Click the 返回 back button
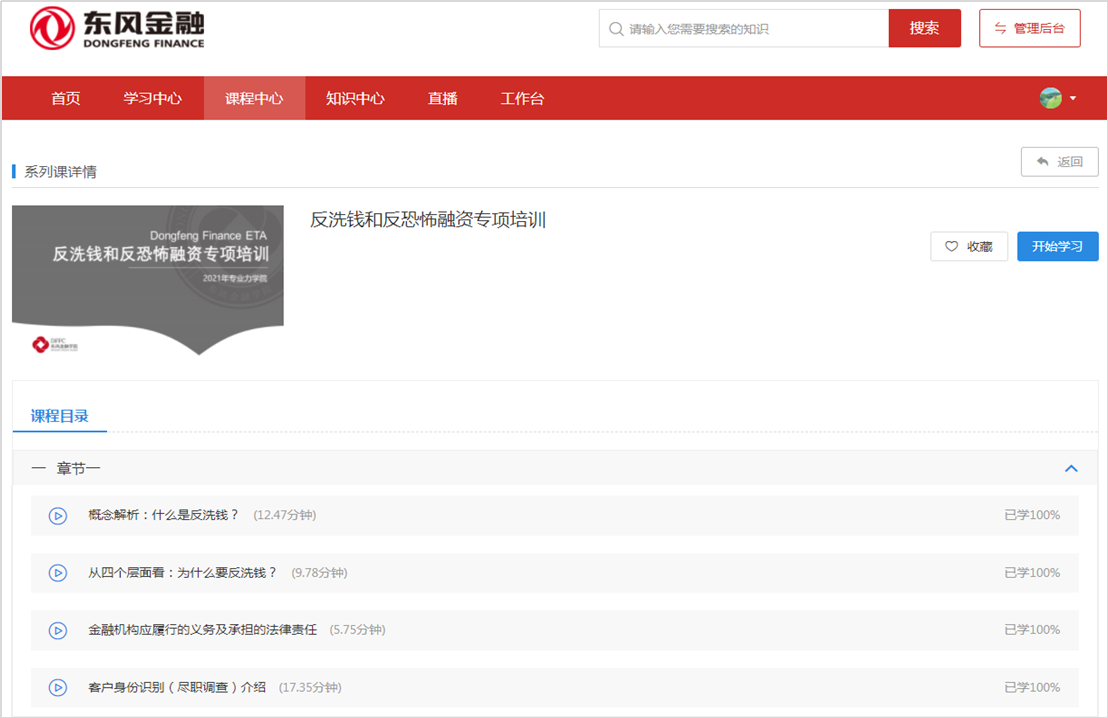 pos(1059,162)
